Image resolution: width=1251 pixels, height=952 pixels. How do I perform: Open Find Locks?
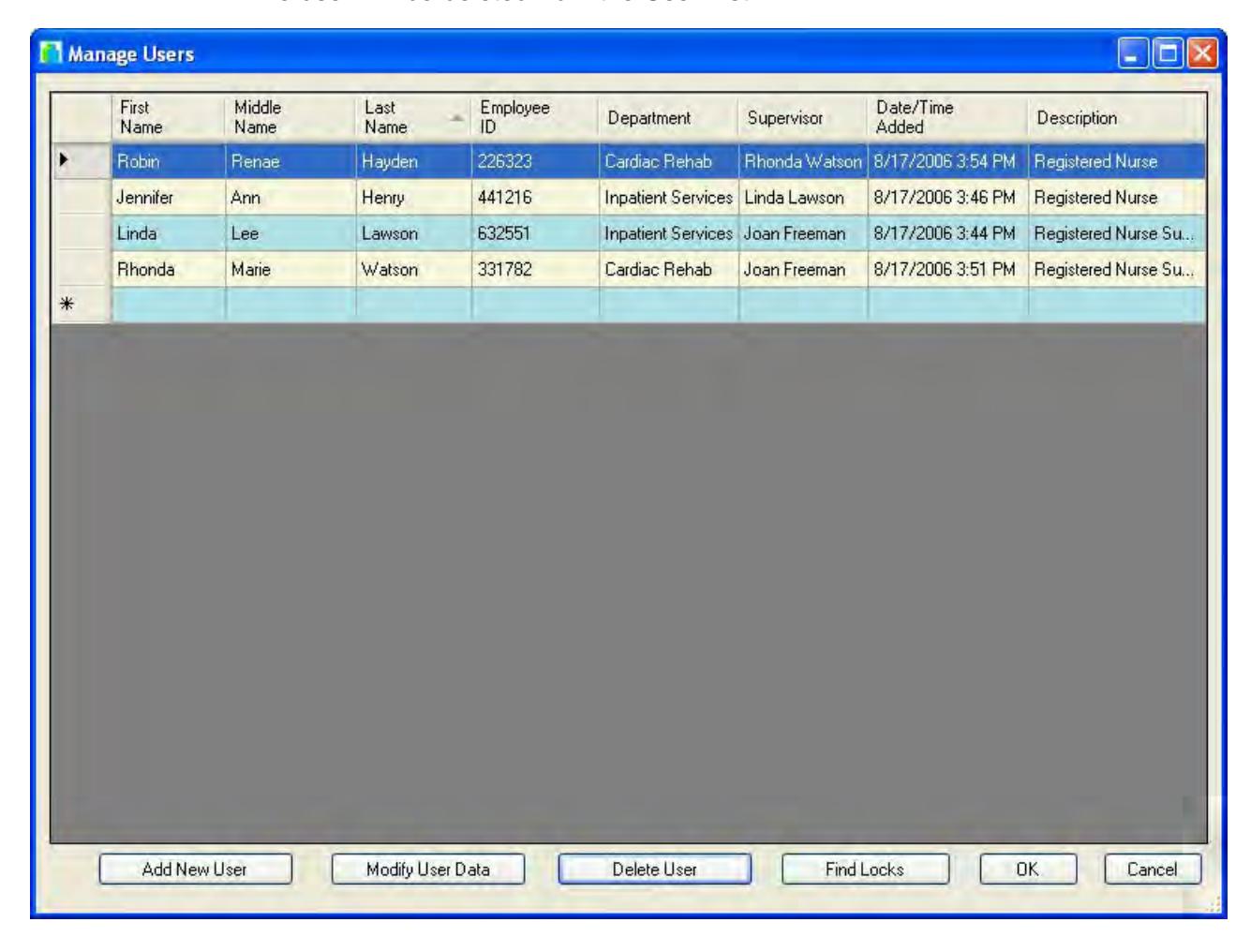click(x=865, y=870)
